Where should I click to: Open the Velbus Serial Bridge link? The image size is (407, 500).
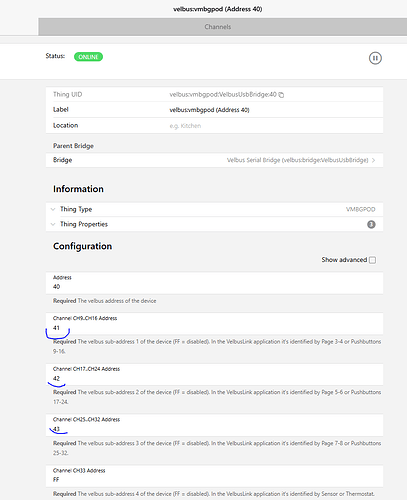298,160
